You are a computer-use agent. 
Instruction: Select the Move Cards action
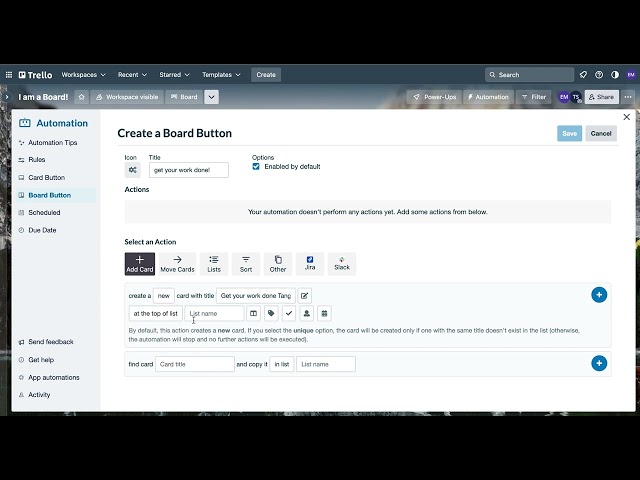tap(177, 264)
